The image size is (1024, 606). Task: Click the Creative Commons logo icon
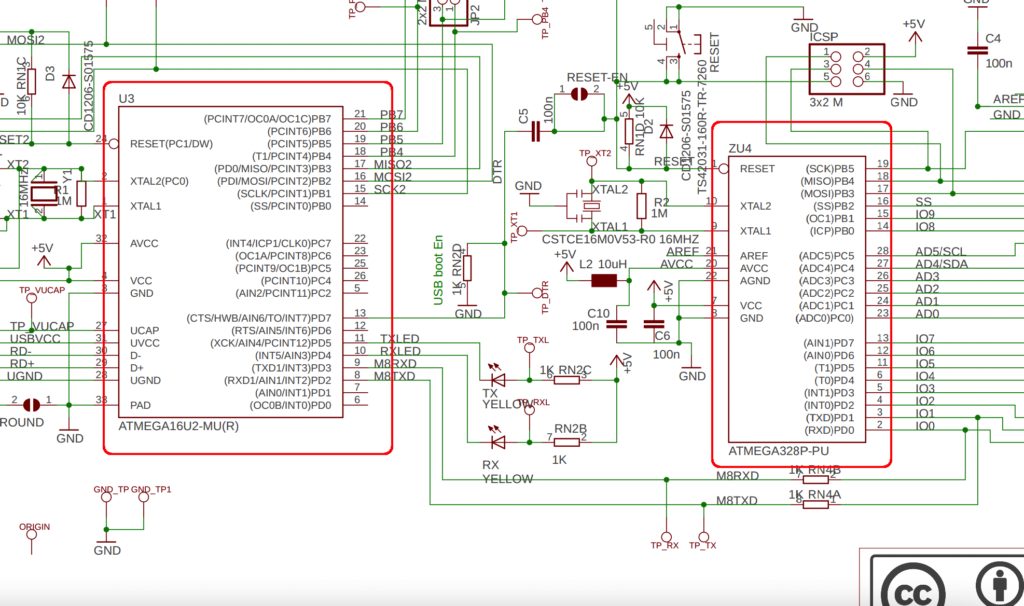pyautogui.click(x=912, y=584)
